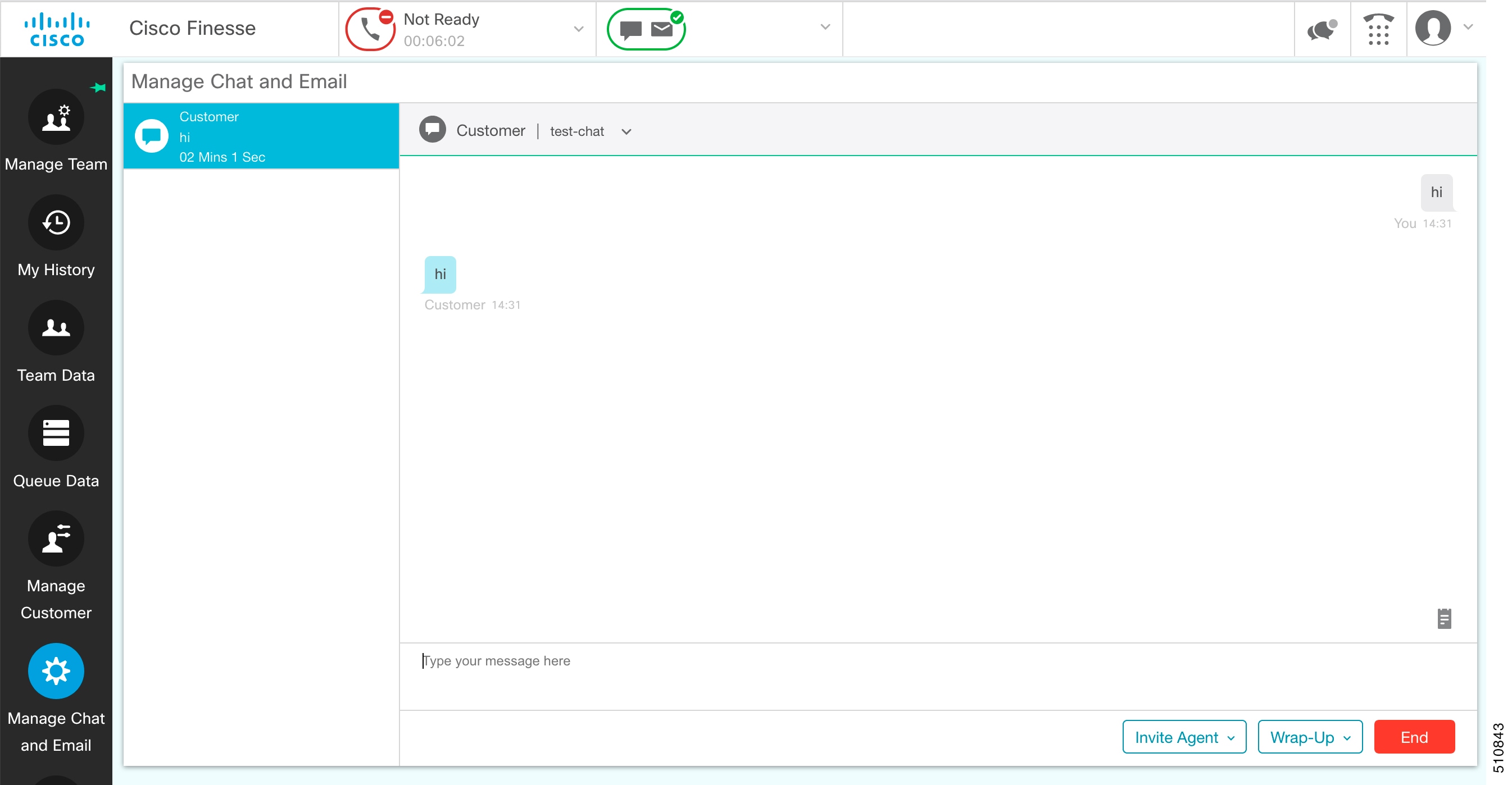The height and width of the screenshot is (785, 1512).
Task: Click the 'Cisco Finesse' title text
Action: click(193, 28)
